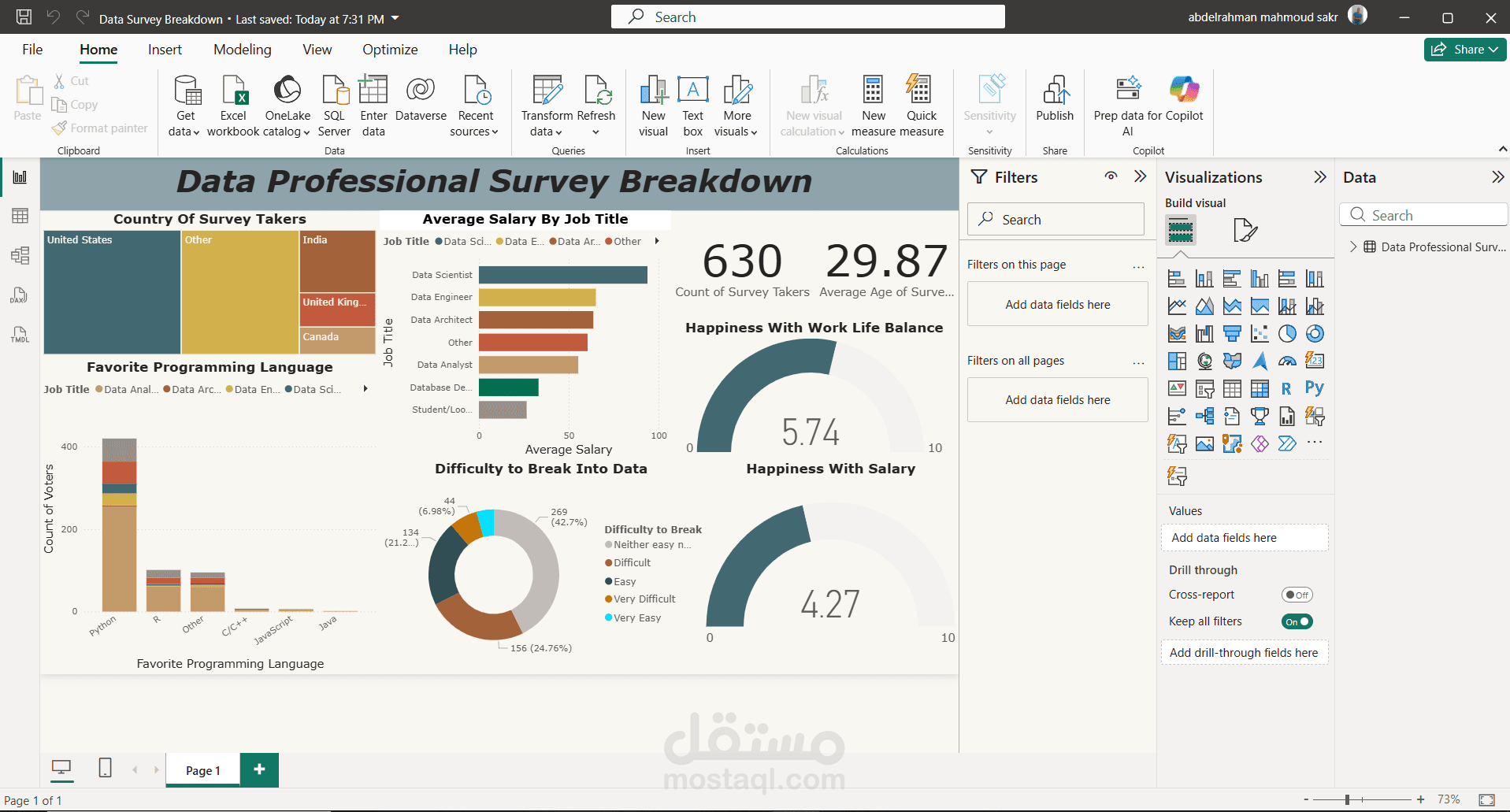Click the zoom in plus button
1510x812 pixels.
(1420, 799)
